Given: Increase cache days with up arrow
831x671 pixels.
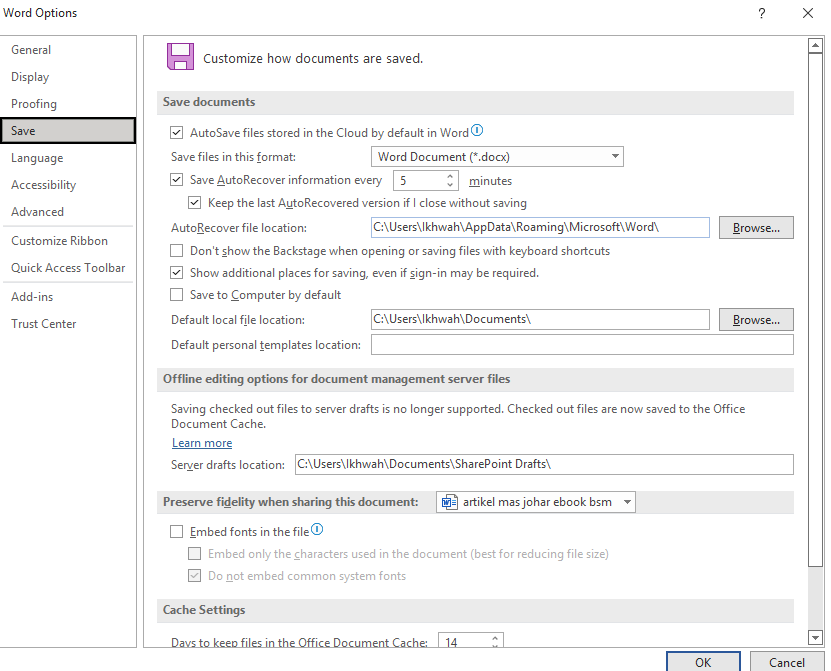Looking at the screenshot, I should 495,638.
